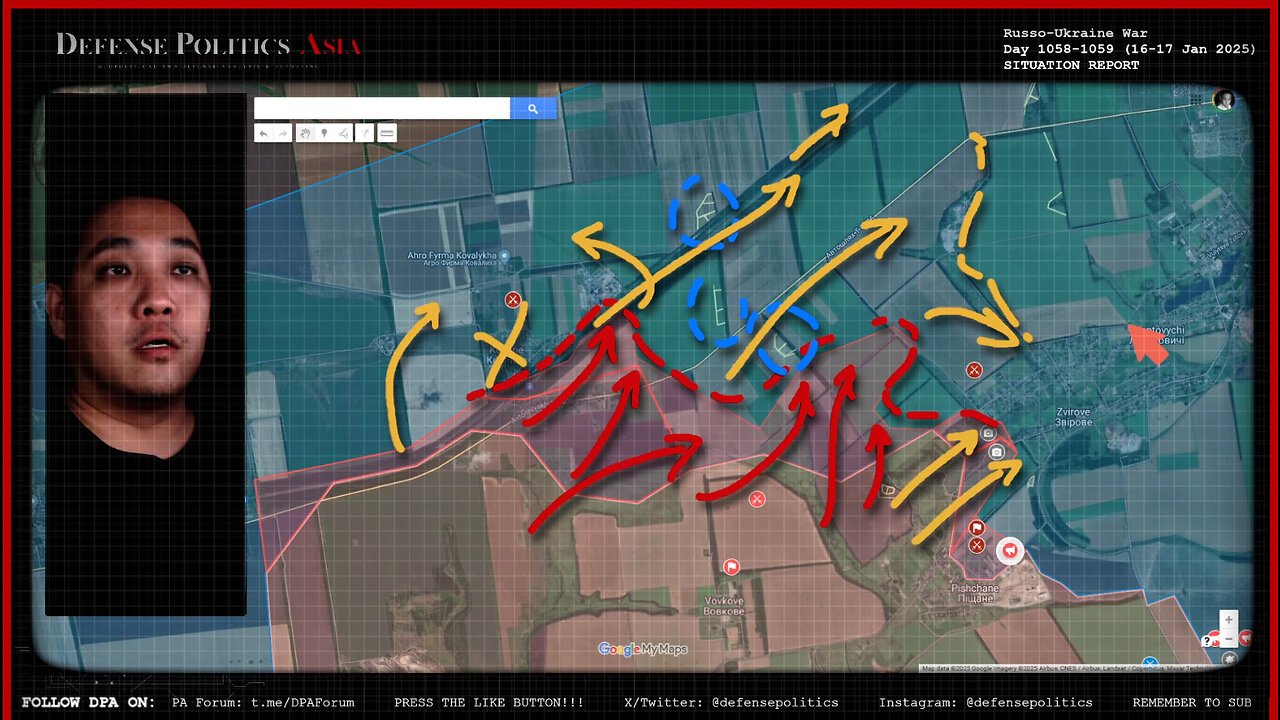Click the Vovkove place label
The image size is (1280, 720).
click(722, 606)
